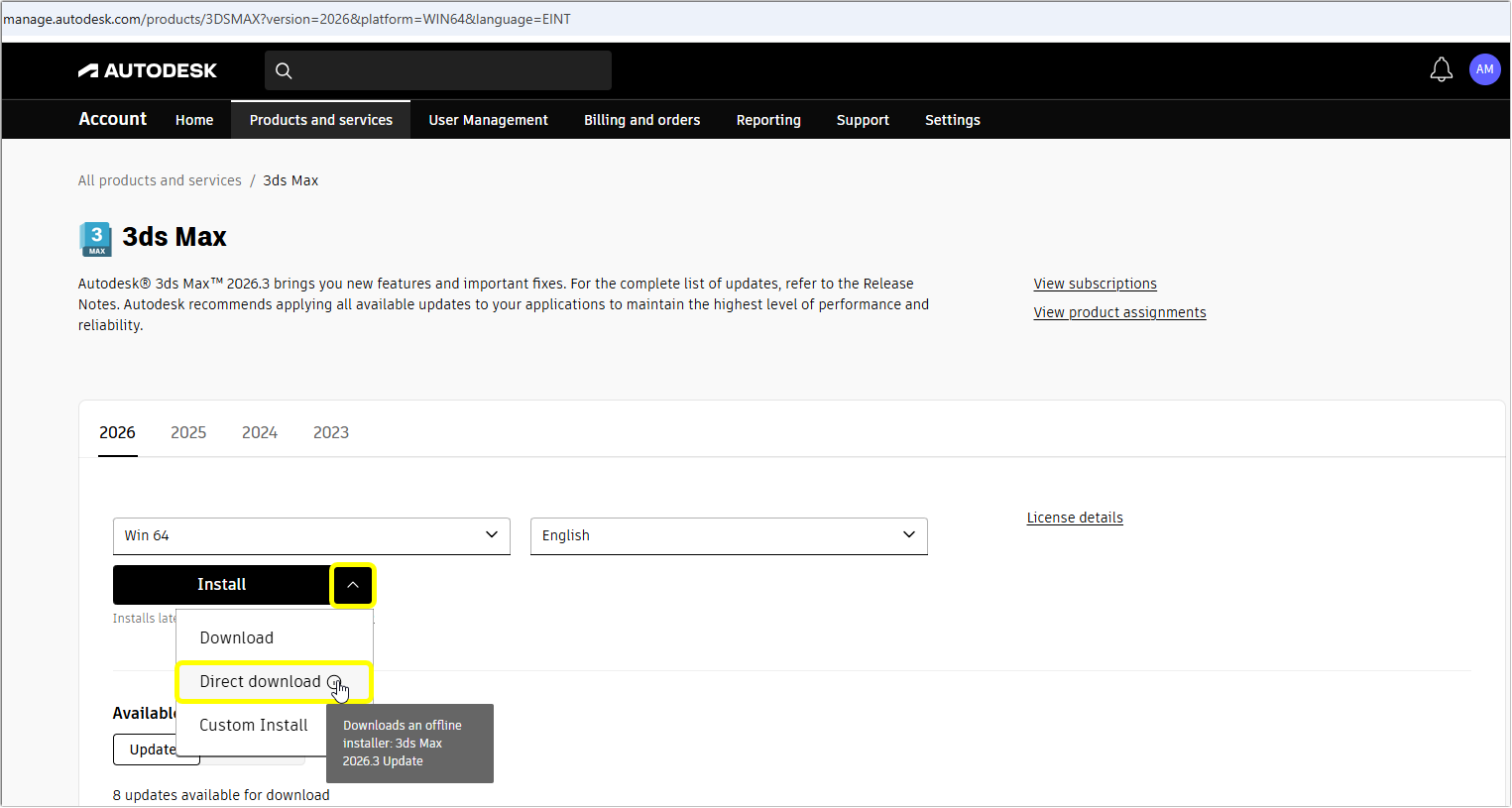Viewport: 1512px width, 808px height.
Task: Select Direct download from the menu
Action: [x=259, y=681]
